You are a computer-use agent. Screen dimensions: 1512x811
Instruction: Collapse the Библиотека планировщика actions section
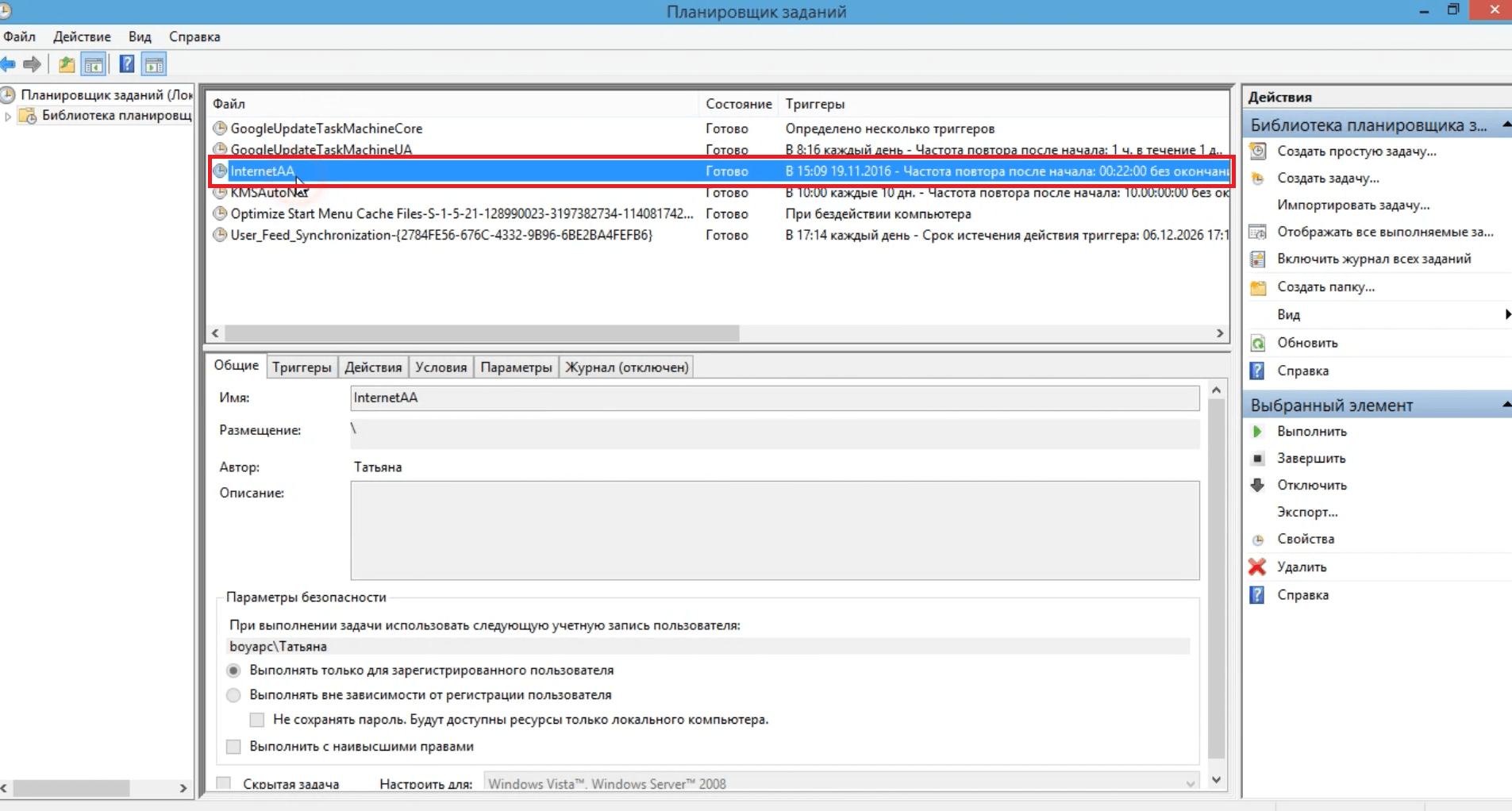[x=1506, y=125]
